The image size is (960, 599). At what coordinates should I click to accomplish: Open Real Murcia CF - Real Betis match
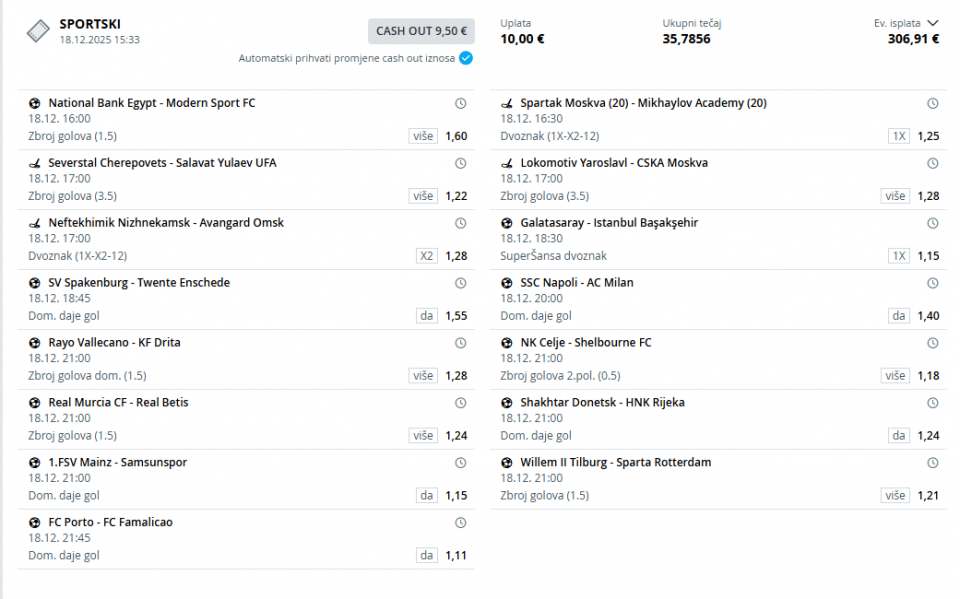118,402
